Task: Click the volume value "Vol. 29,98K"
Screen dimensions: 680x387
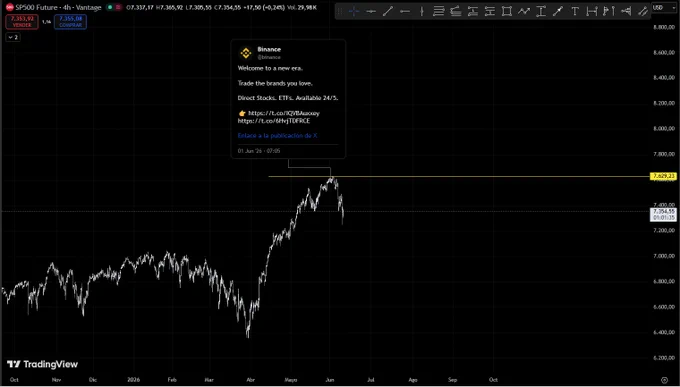Action: 302,7
